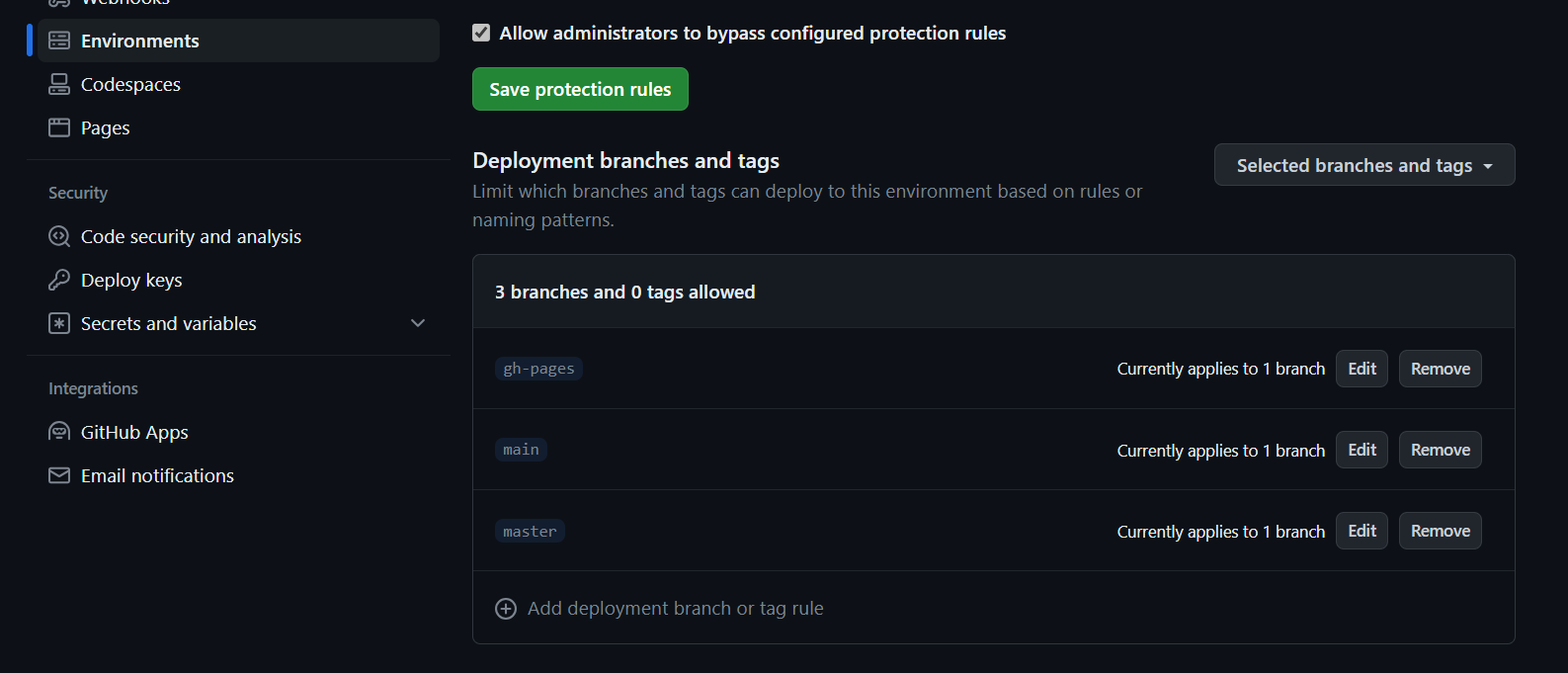Remove the gh-pages branch rule
The height and width of the screenshot is (673, 1568).
(1440, 369)
